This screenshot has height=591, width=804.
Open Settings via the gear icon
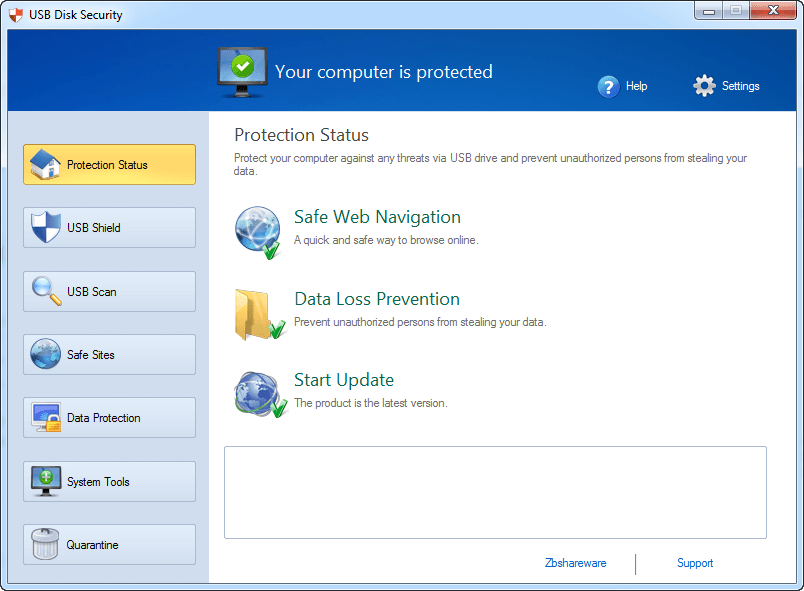click(x=704, y=86)
